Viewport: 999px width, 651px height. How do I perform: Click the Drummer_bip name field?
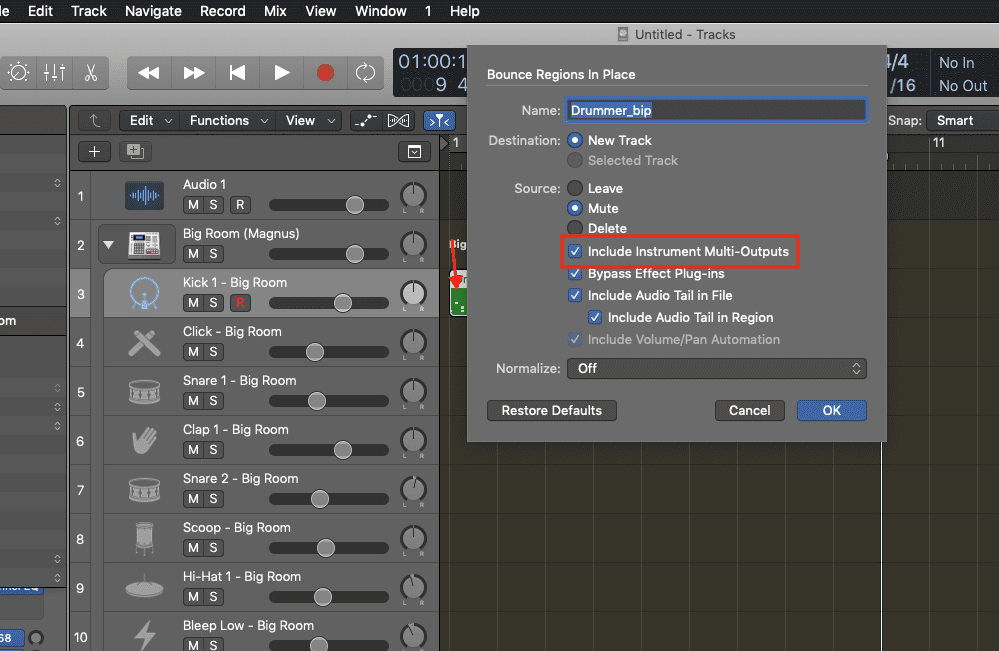[x=716, y=110]
